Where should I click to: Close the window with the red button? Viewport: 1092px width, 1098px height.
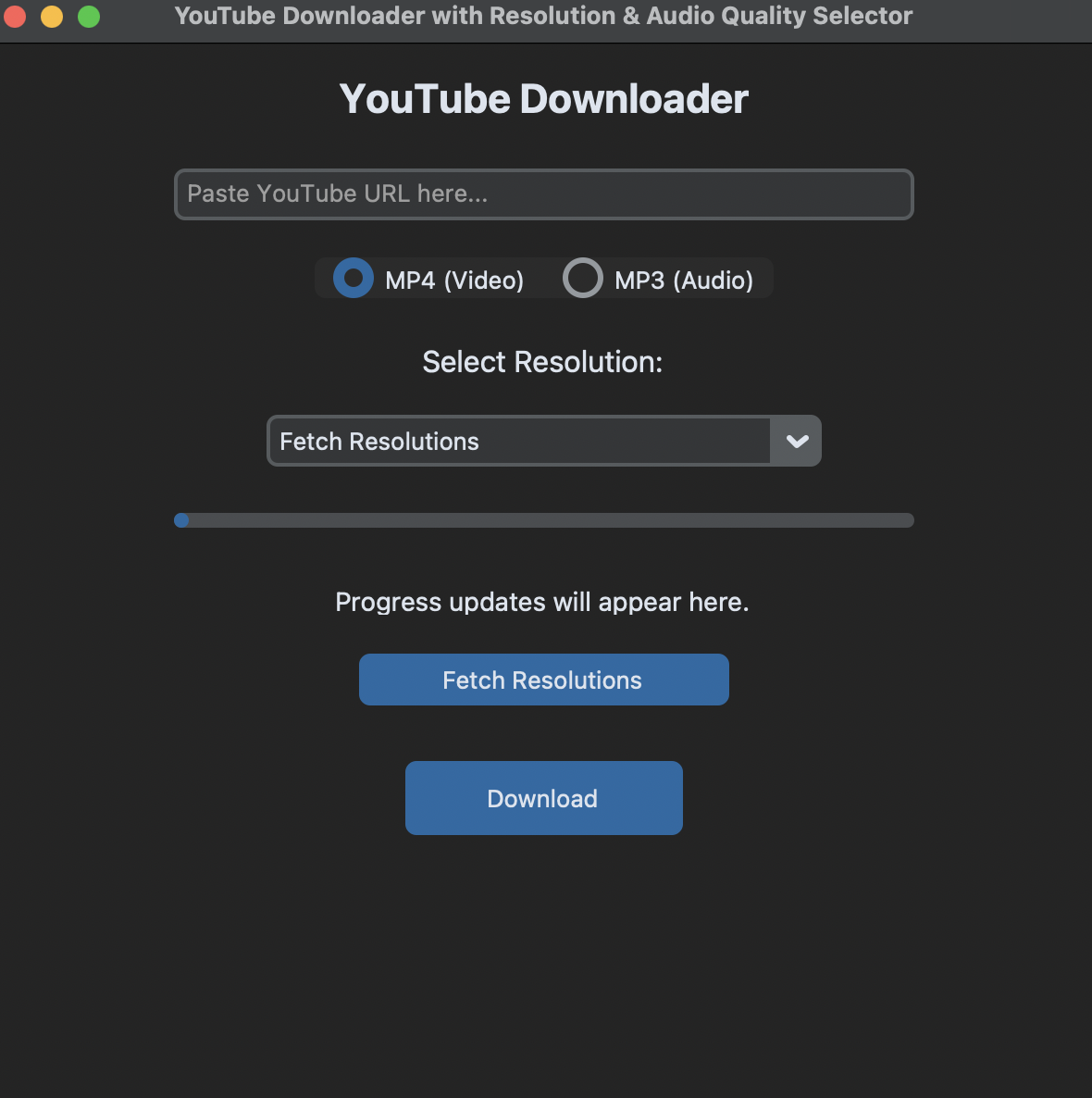[x=15, y=16]
